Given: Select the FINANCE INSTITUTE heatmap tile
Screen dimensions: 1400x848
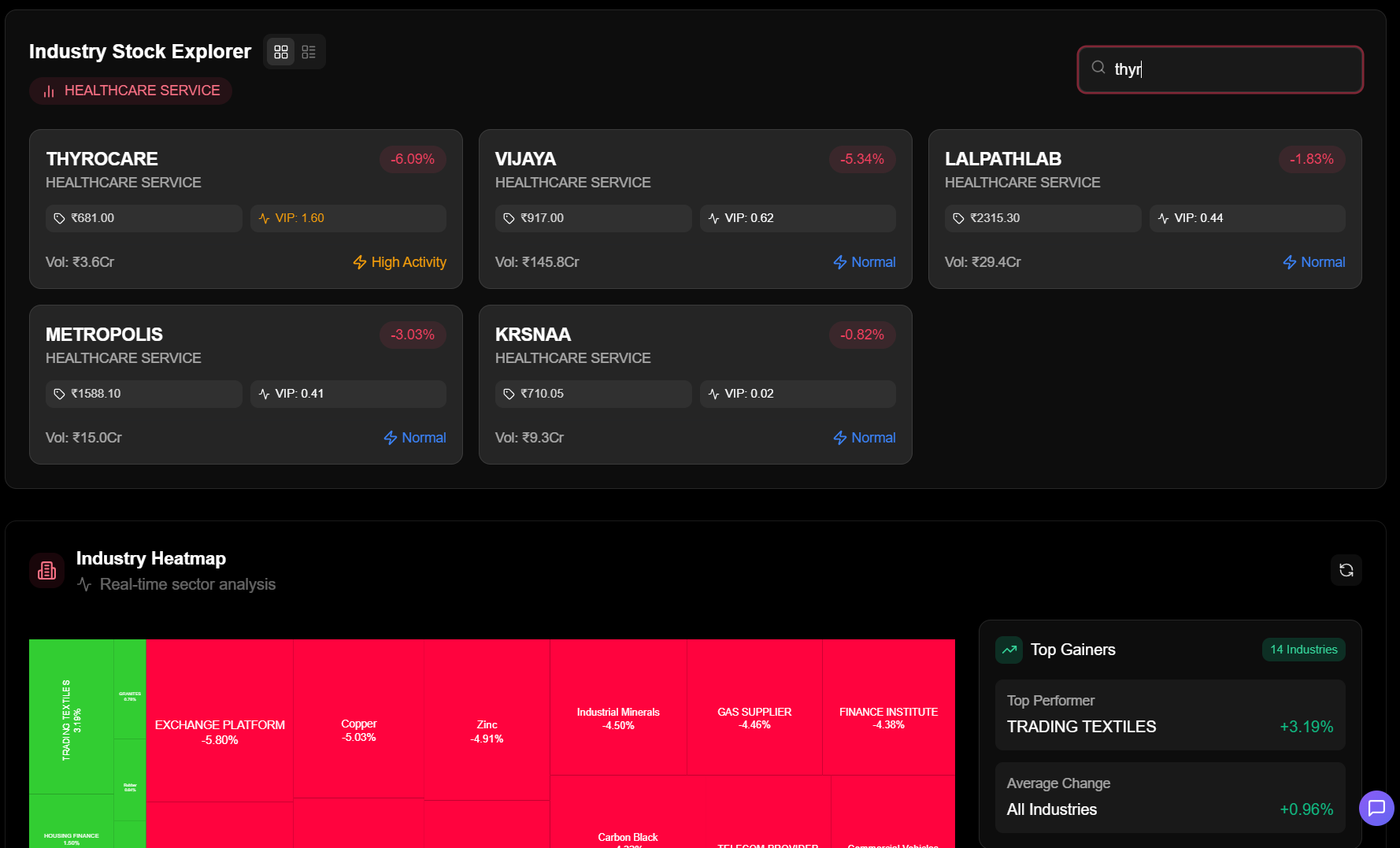Looking at the screenshot, I should [888, 707].
